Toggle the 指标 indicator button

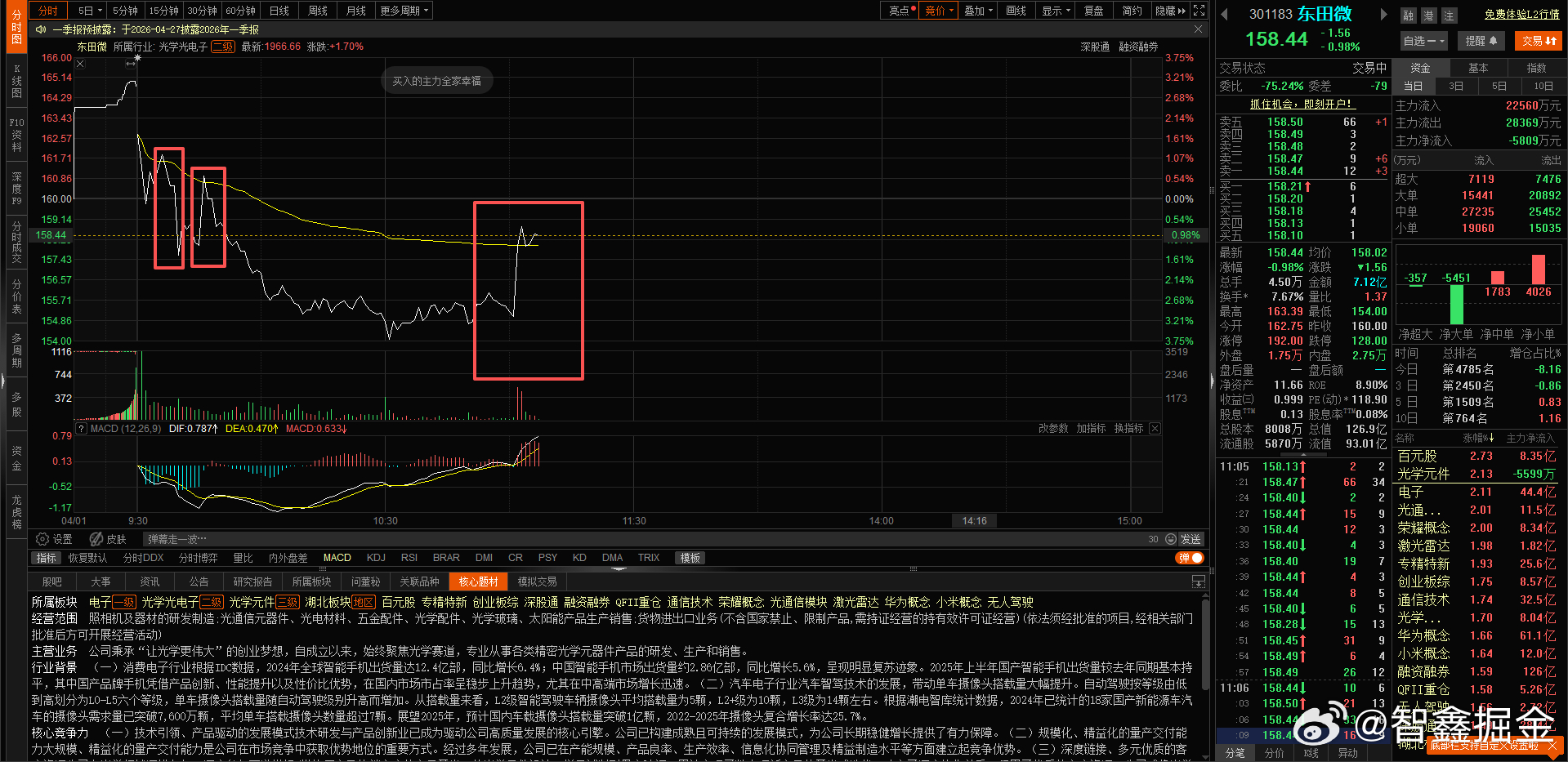[47, 558]
